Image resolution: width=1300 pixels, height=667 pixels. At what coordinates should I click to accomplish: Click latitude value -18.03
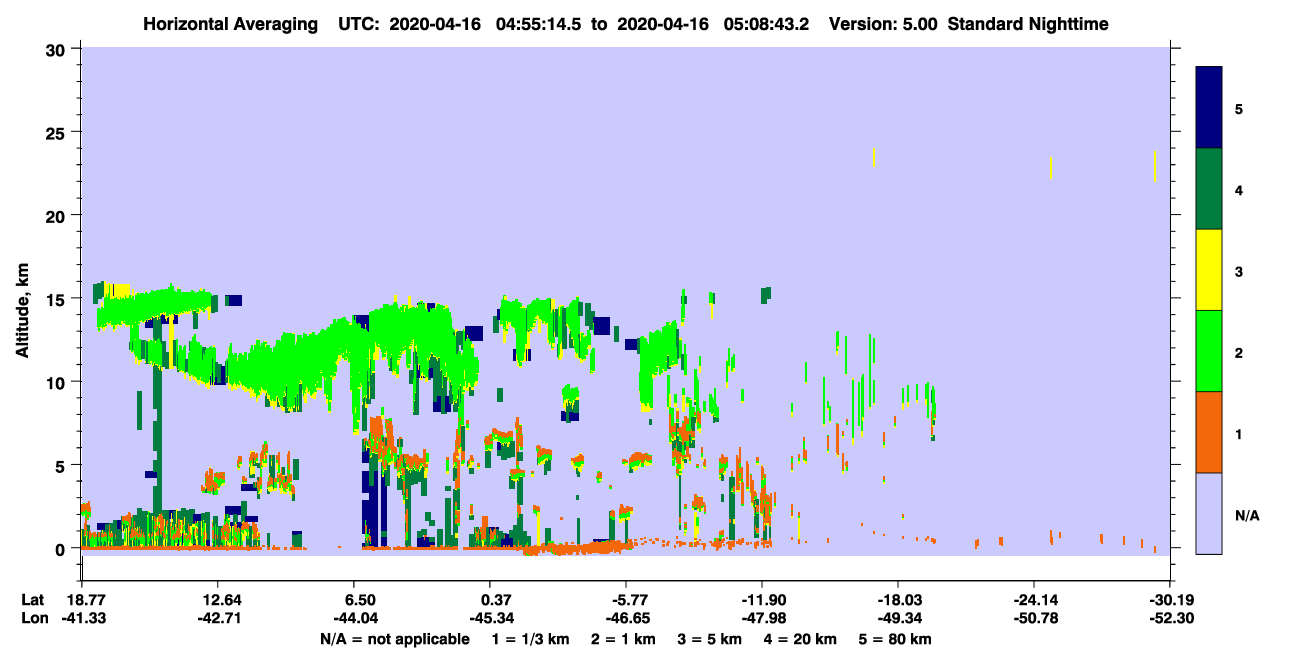pyautogui.click(x=898, y=600)
